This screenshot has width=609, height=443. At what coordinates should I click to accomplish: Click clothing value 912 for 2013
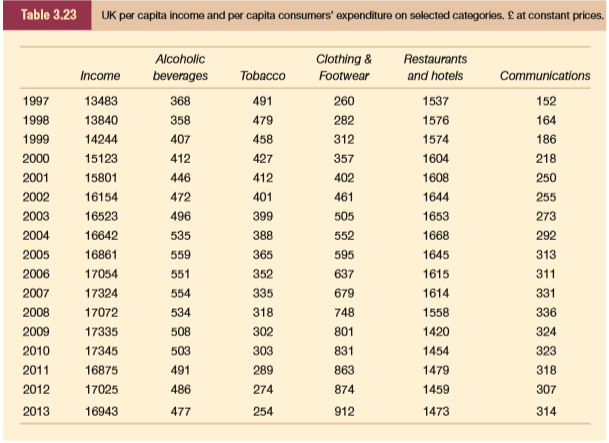click(x=344, y=412)
